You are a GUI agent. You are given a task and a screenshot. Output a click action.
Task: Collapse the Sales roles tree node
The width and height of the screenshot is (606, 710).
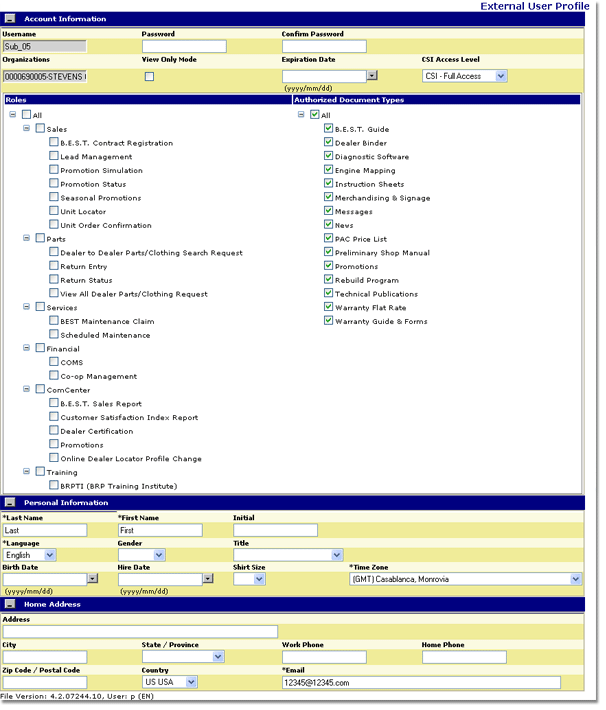[27, 129]
